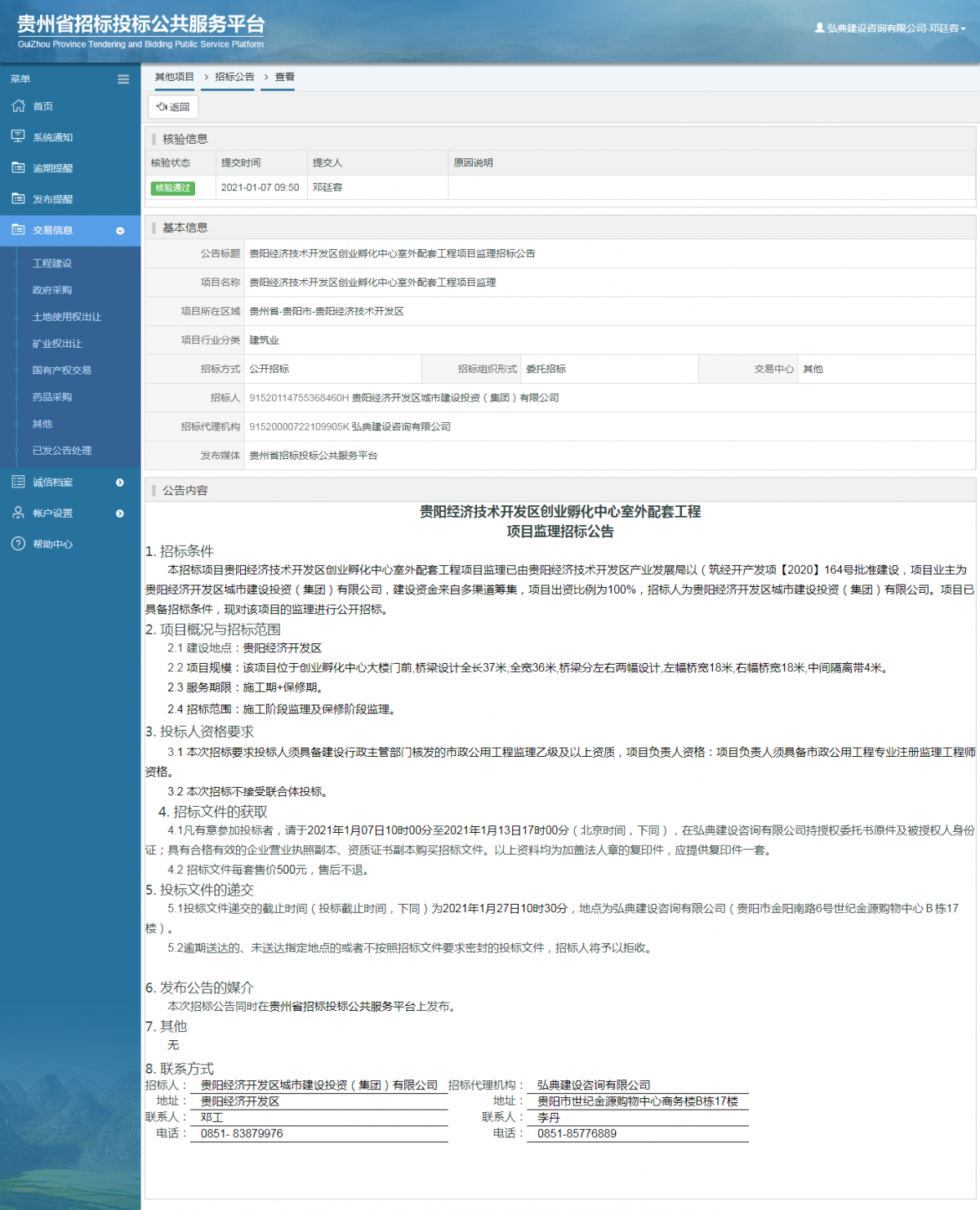The height and width of the screenshot is (1210, 980).
Task: Click the 公告标题 value text
Action: coord(392,254)
